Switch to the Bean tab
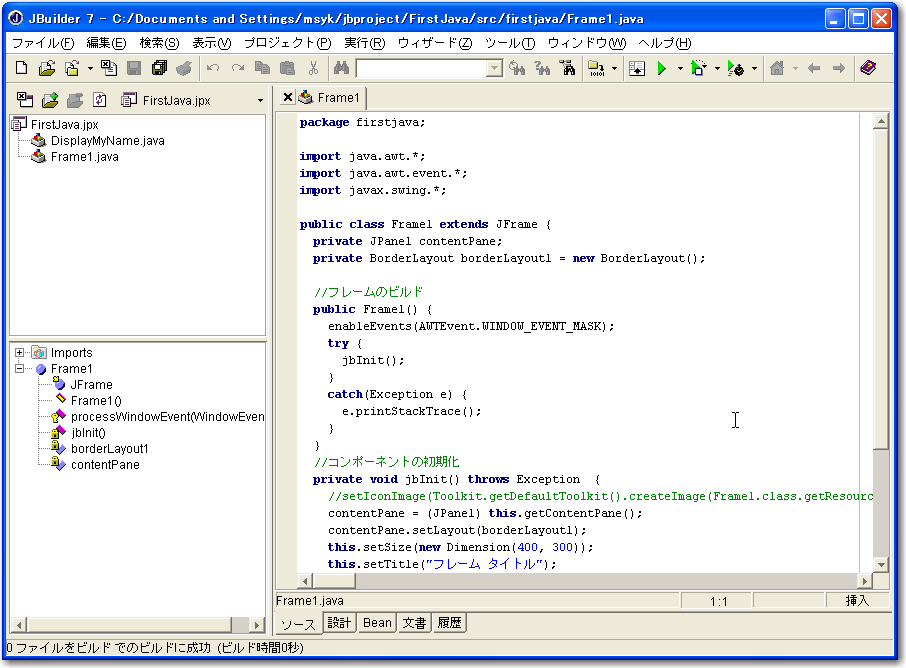906x668 pixels. [377, 623]
